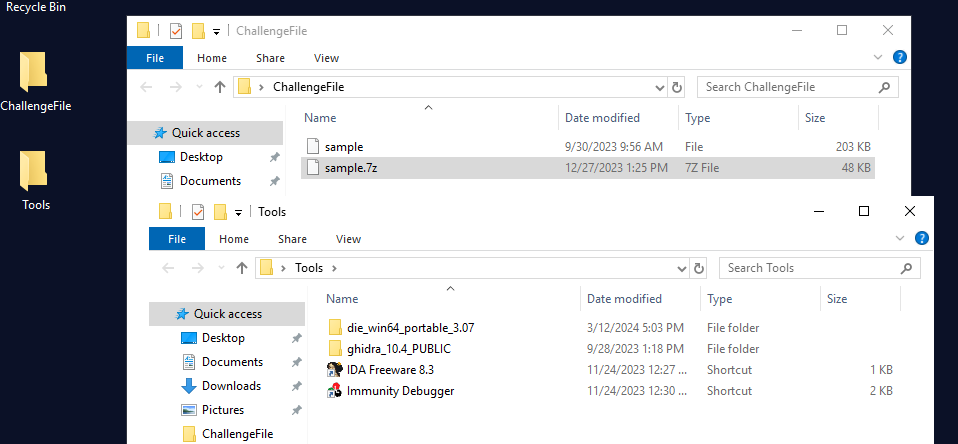Go up one level in Tools window
This screenshot has width=958, height=444.
coord(241,268)
